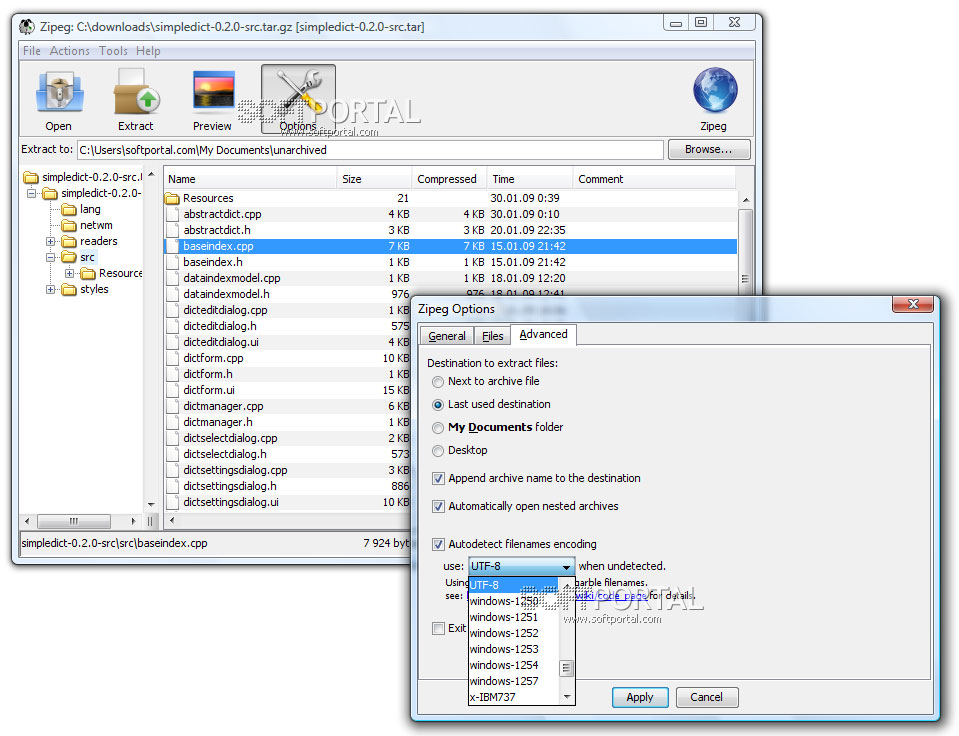Click the baseindex.h file icon
The image size is (959, 736).
point(173,262)
